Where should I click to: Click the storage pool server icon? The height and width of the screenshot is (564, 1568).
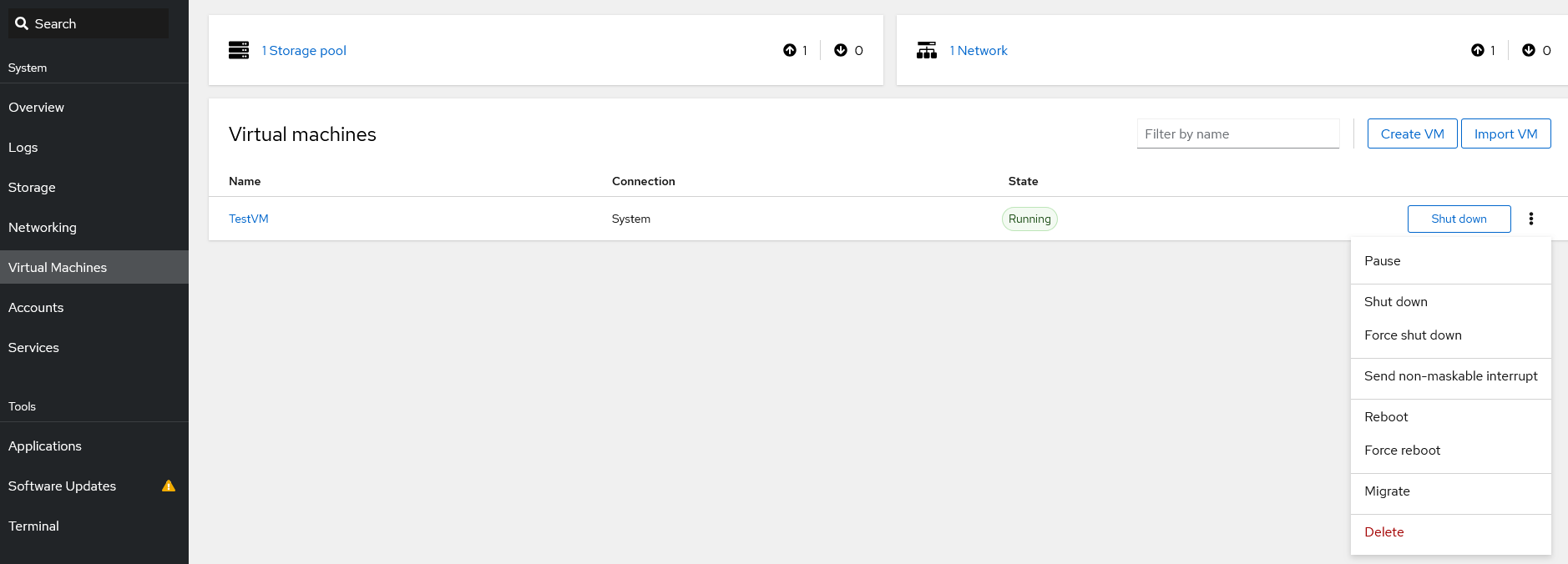pos(239,50)
